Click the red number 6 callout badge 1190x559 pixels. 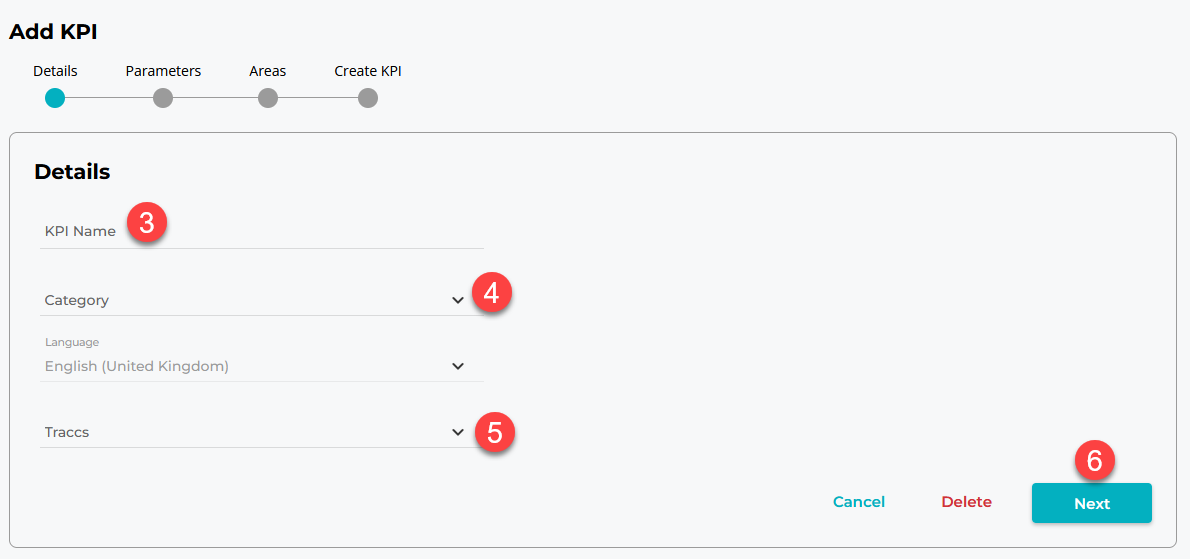pyautogui.click(x=1094, y=461)
